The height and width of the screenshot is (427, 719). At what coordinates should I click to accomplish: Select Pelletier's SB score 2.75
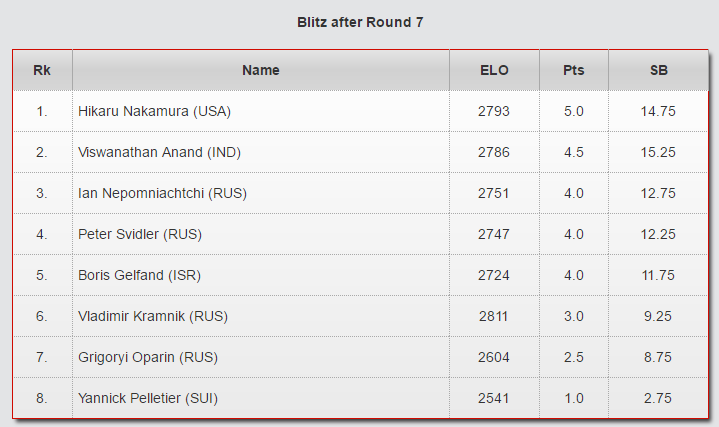pyautogui.click(x=658, y=398)
